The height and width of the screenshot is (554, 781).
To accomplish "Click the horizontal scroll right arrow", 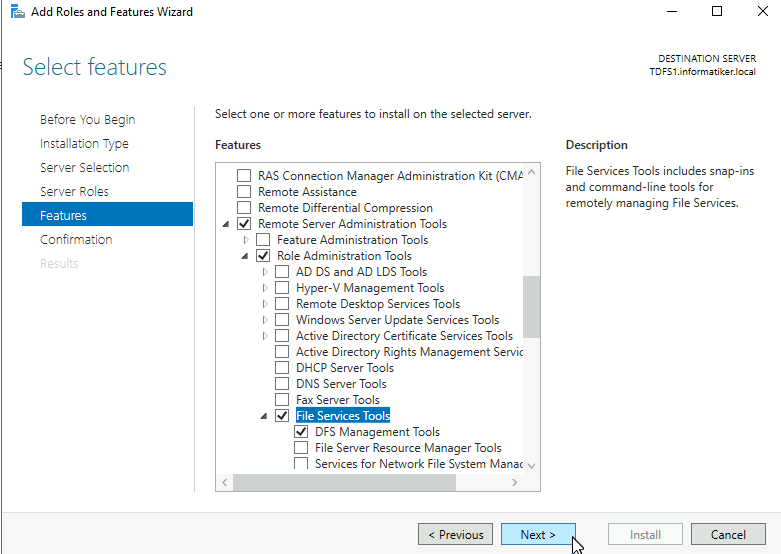I will point(515,482).
